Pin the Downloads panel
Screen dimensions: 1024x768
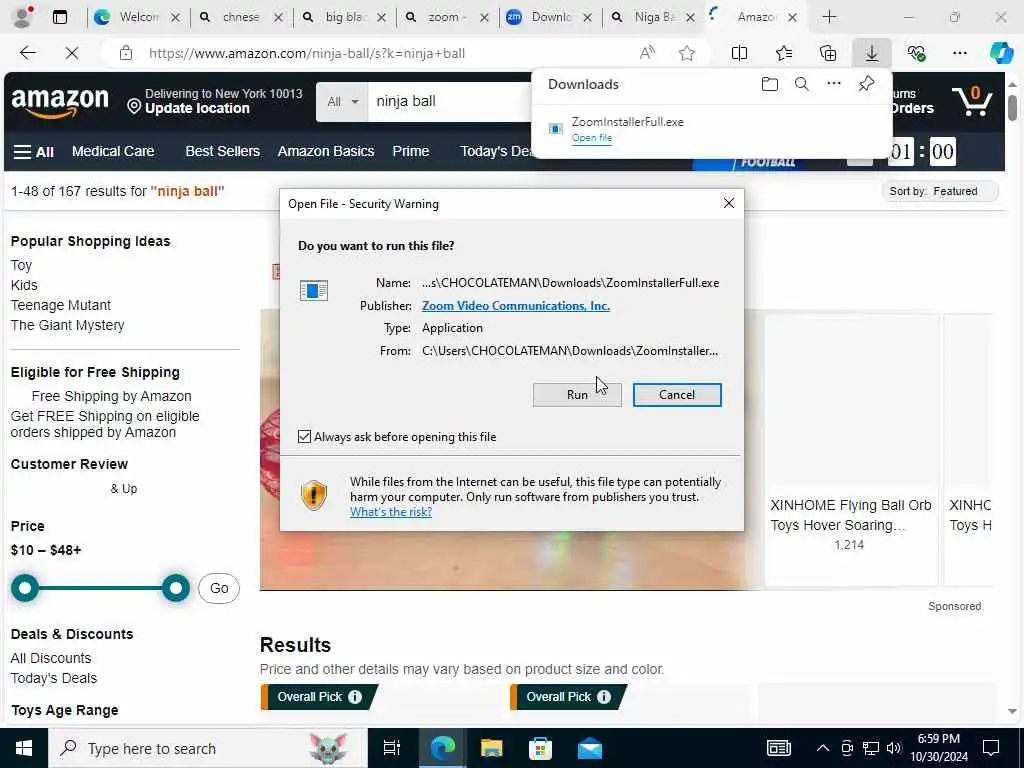pos(866,84)
